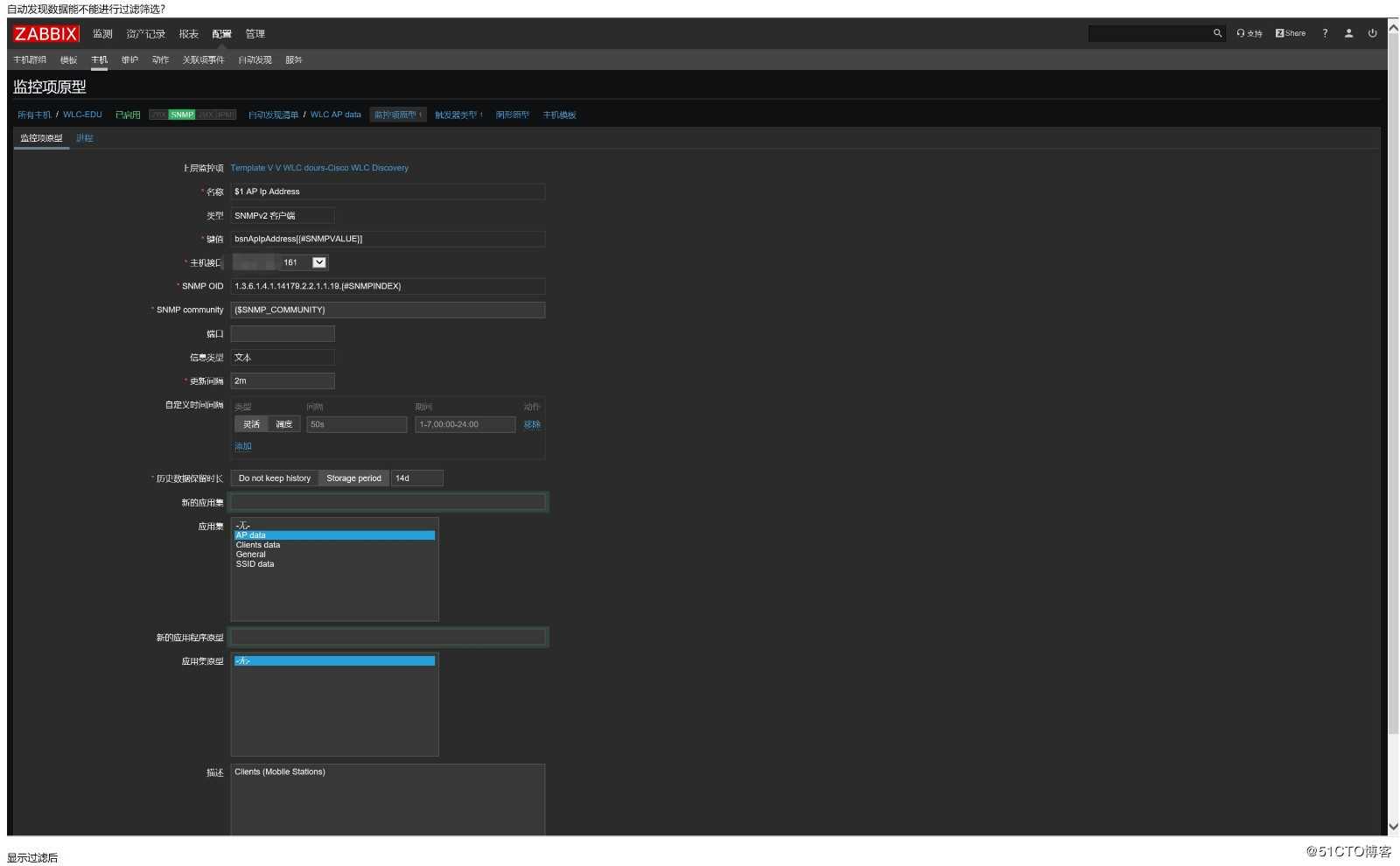The image size is (1400, 866).
Task: Go to 自动发现 submenu
Action: click(255, 60)
